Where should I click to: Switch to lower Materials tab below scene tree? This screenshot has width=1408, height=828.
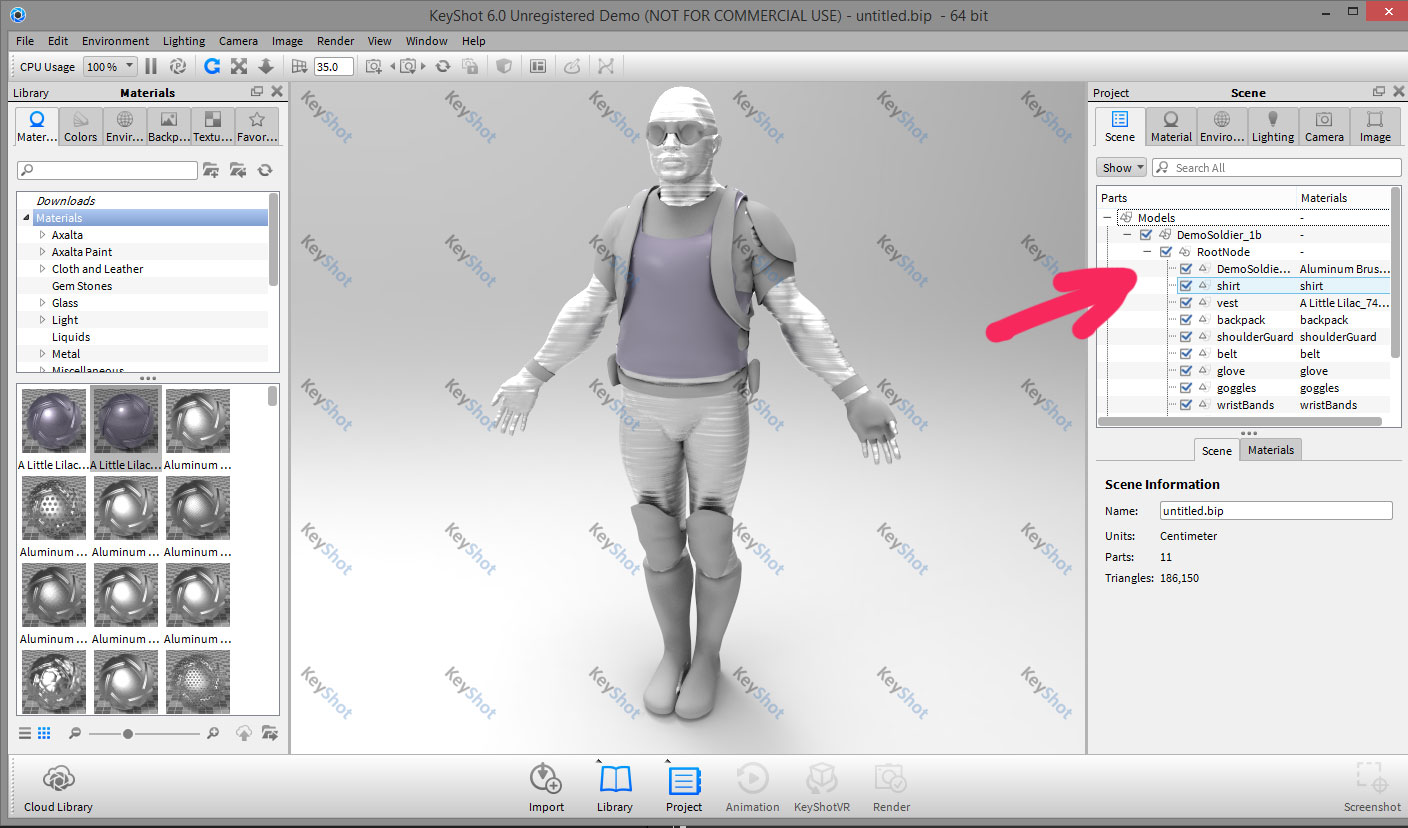click(1271, 450)
